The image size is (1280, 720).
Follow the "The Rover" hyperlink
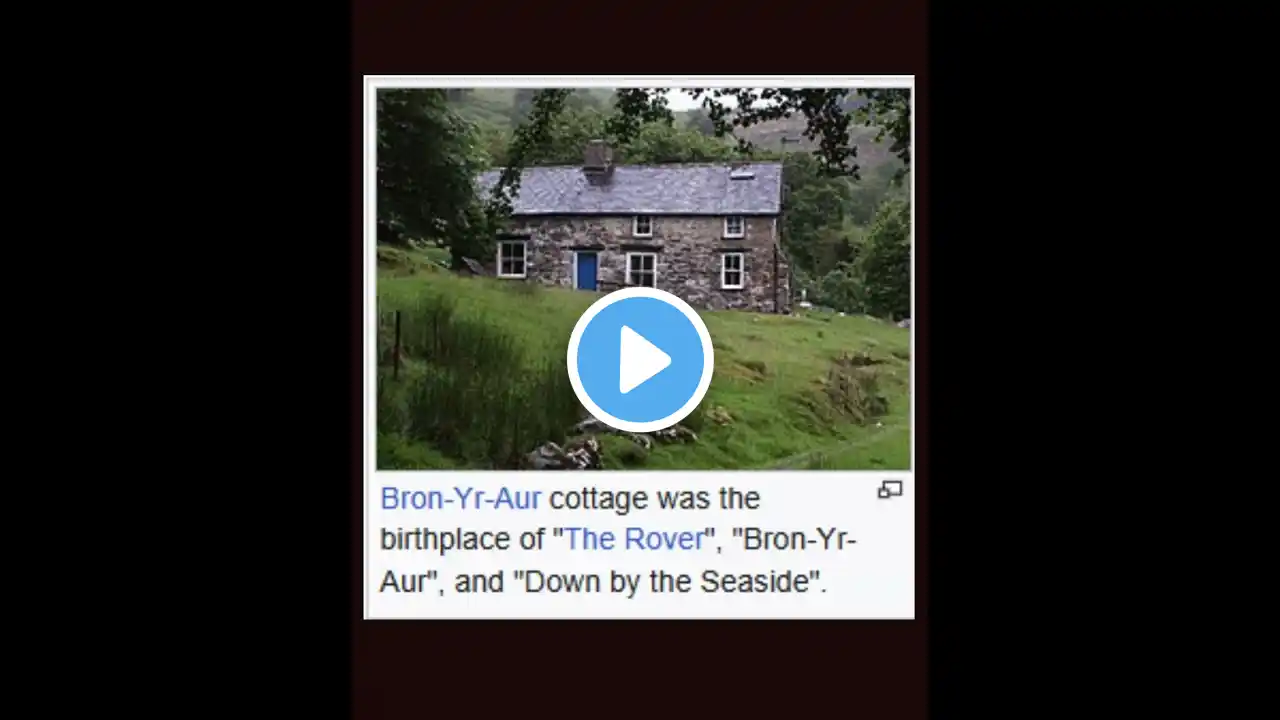click(x=634, y=539)
